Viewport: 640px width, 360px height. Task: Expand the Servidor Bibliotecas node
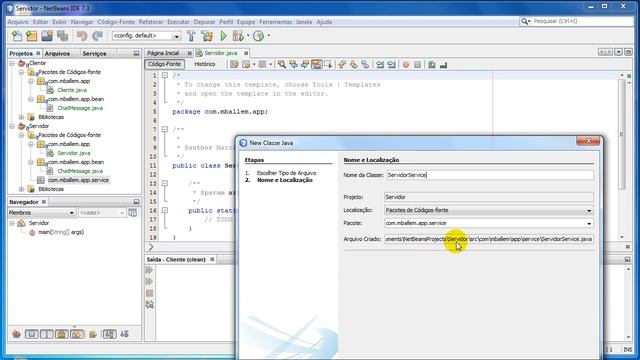tap(22, 189)
